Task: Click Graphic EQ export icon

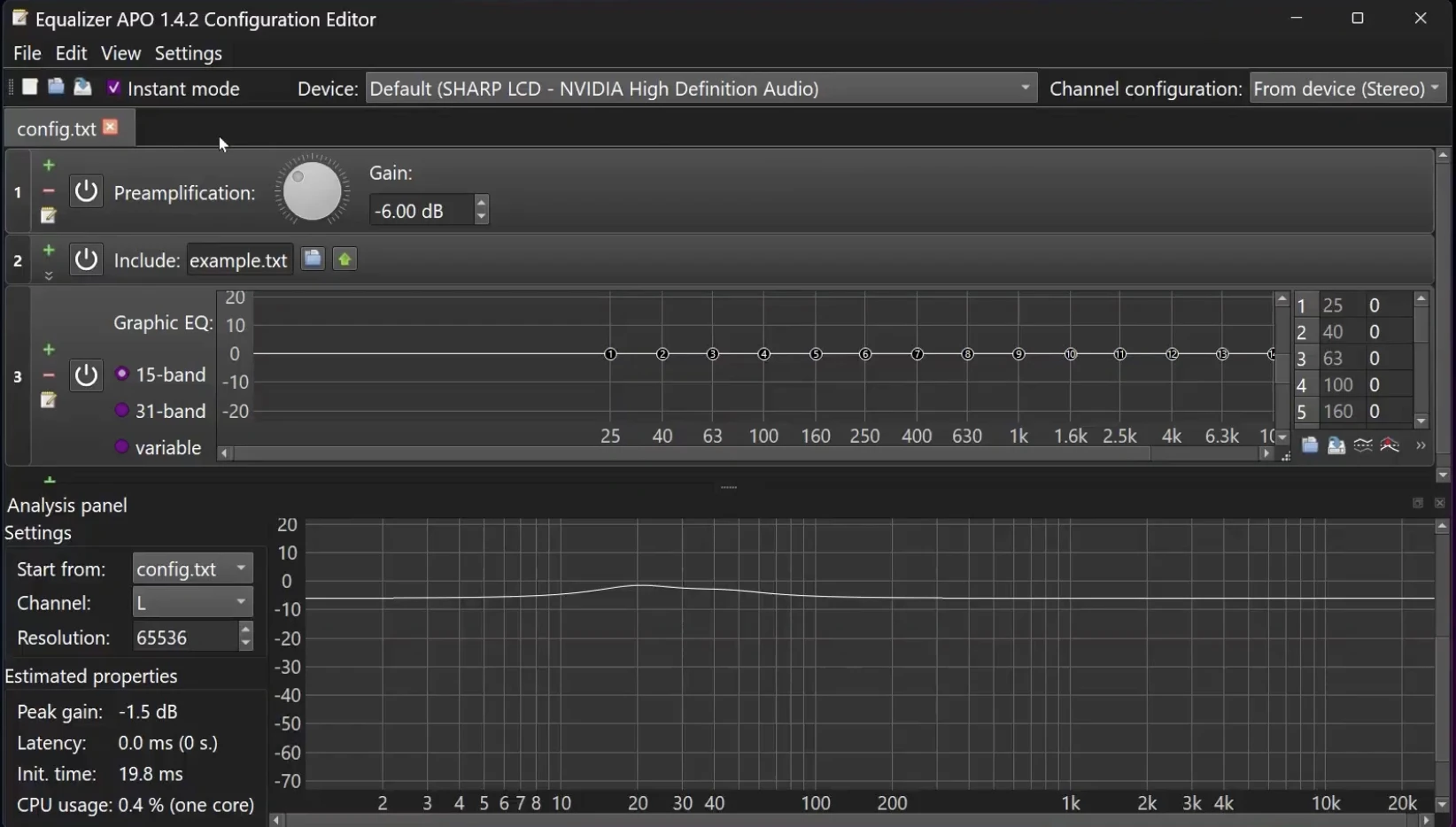Action: pyautogui.click(x=1336, y=445)
